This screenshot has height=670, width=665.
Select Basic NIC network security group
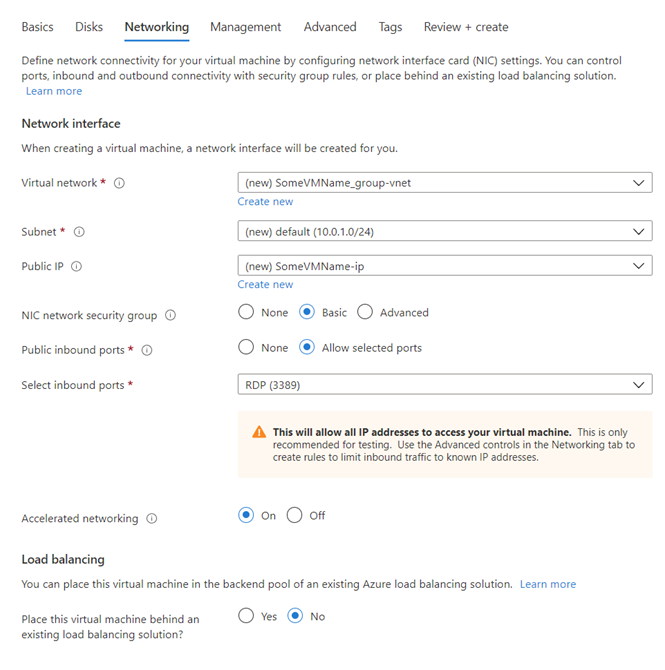[307, 312]
